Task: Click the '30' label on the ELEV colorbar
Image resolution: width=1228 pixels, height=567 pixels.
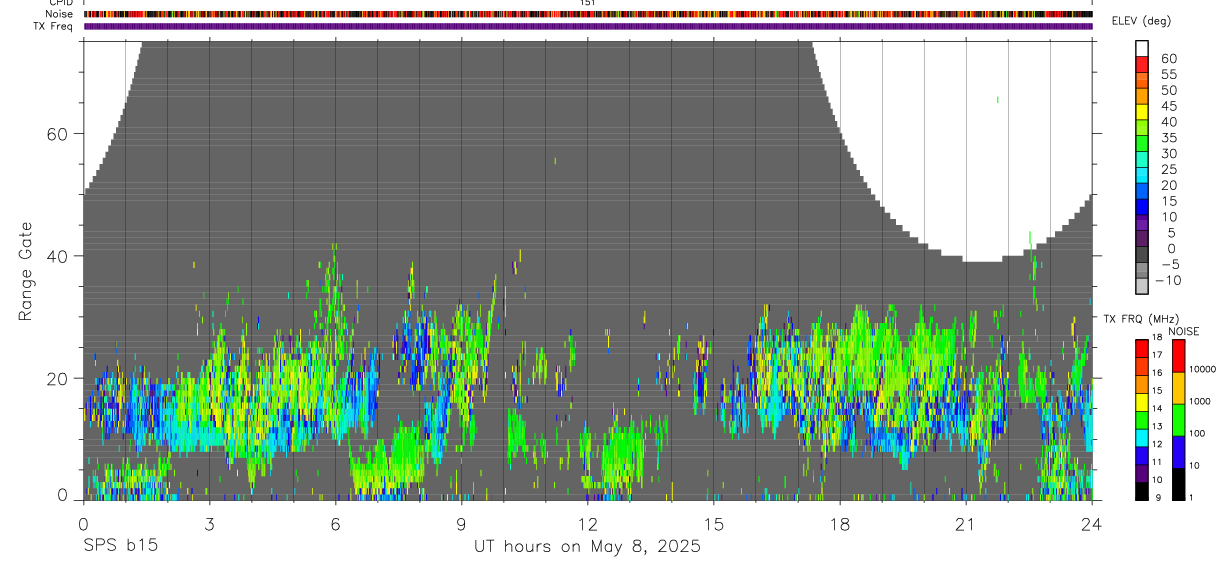Action: (1168, 153)
